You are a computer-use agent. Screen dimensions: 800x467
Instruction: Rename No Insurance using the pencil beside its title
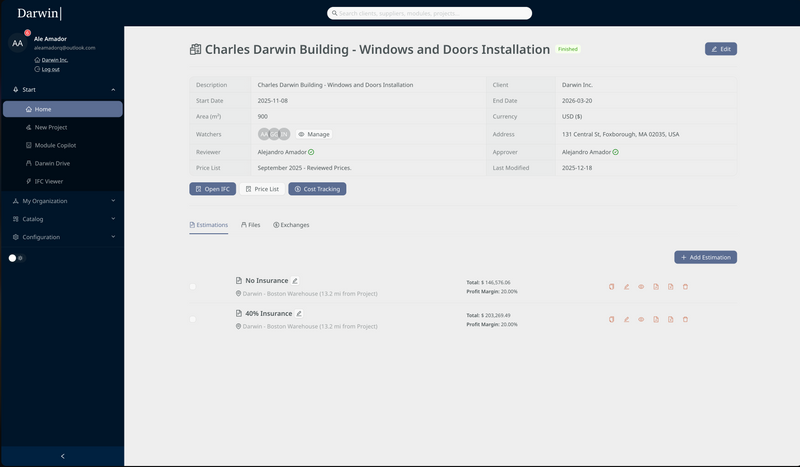click(x=295, y=281)
